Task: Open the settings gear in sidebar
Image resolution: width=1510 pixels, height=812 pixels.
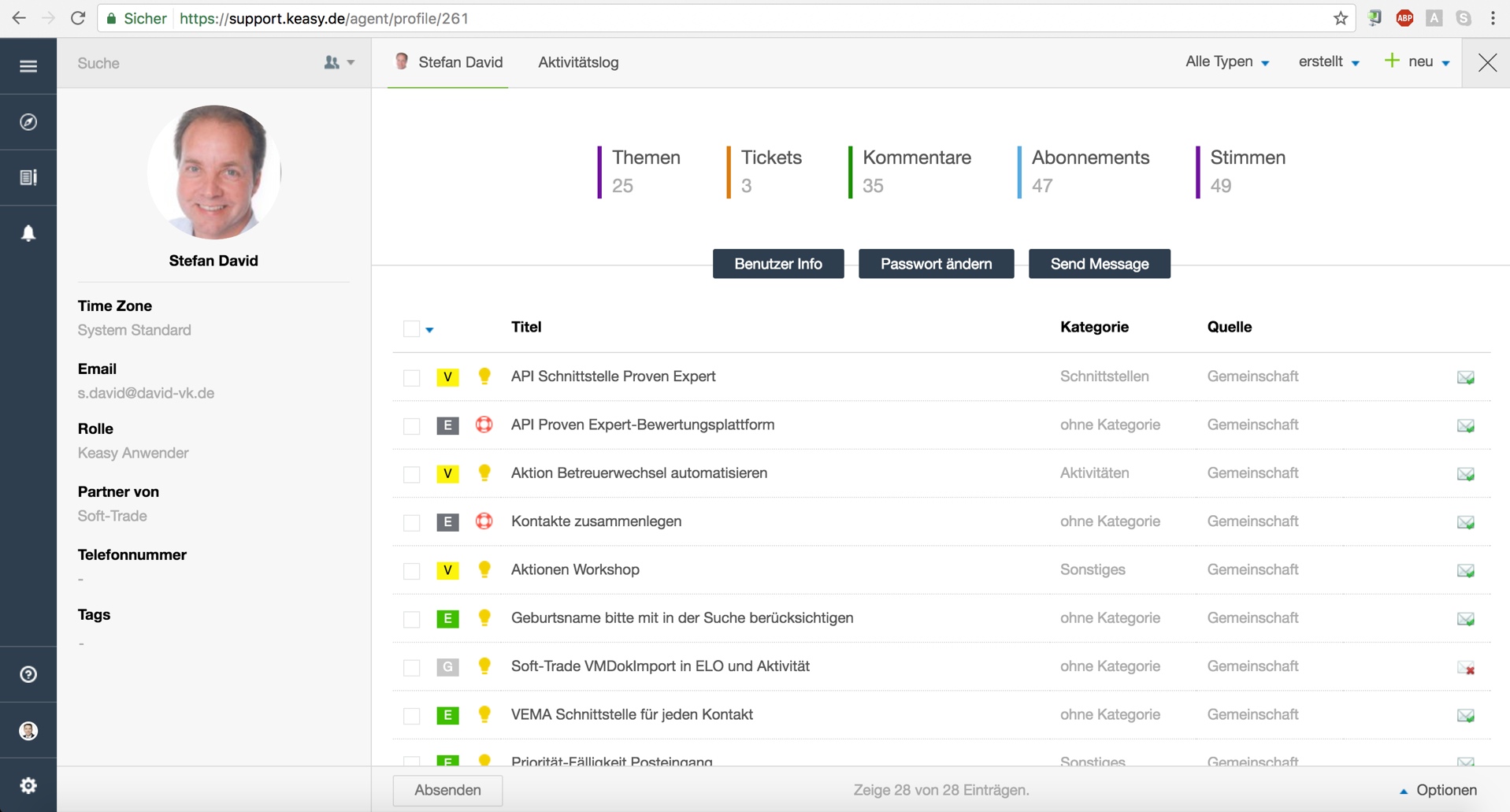Action: [28, 785]
